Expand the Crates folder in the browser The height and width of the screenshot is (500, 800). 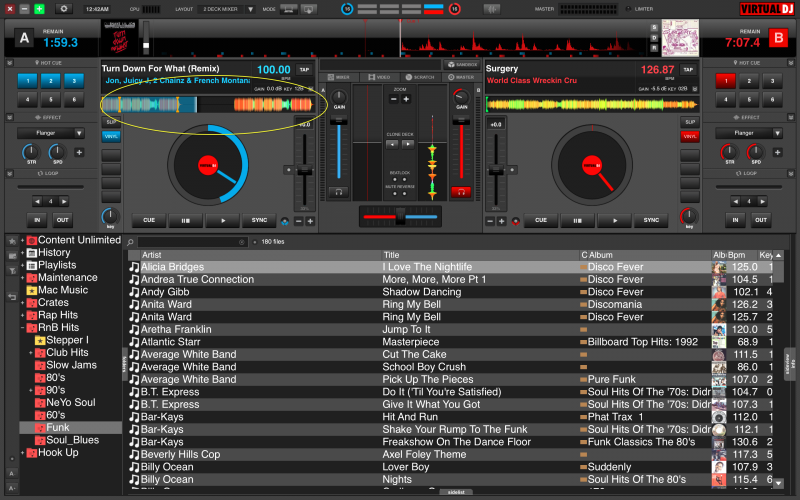pos(22,302)
